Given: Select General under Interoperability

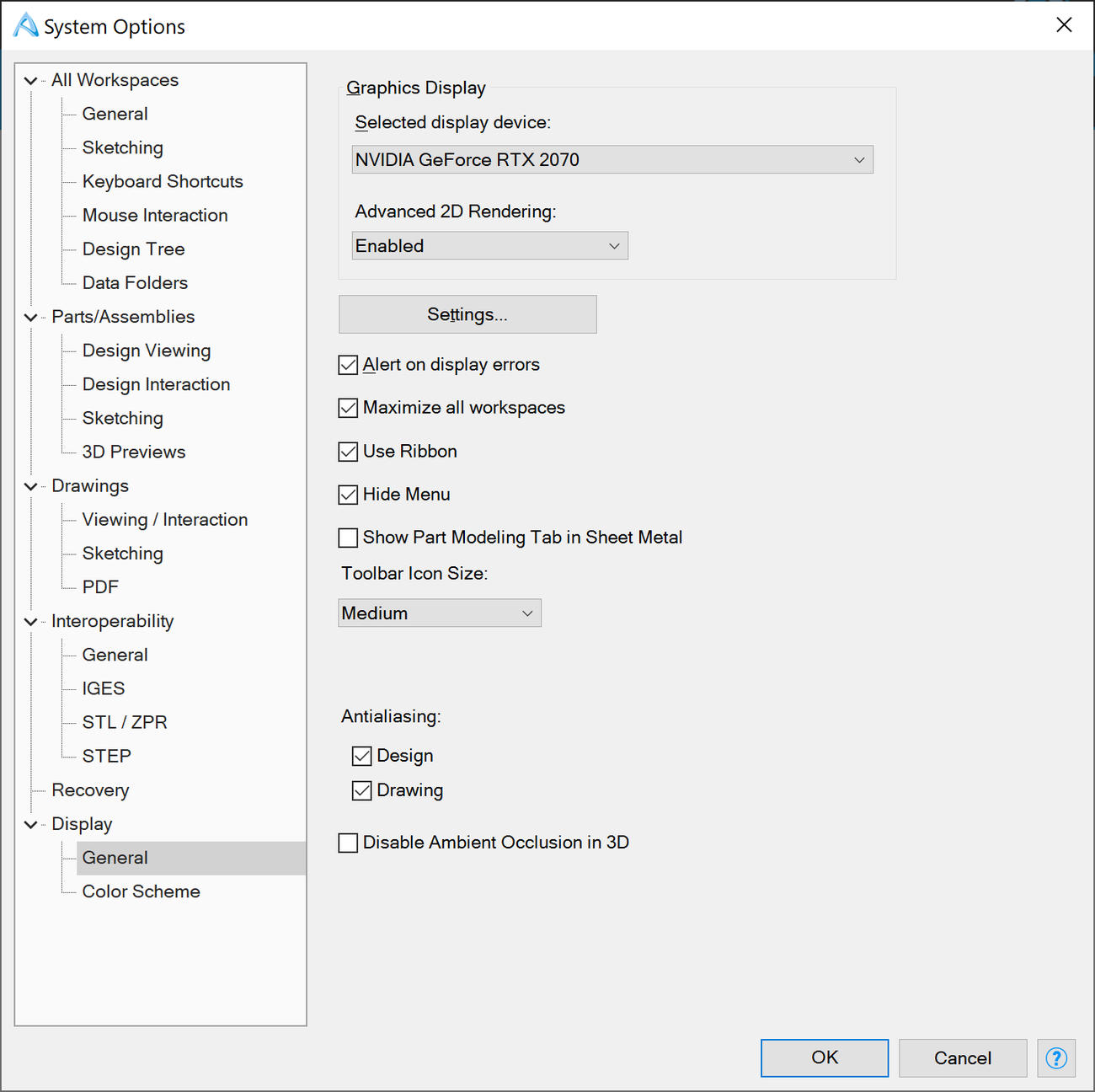Looking at the screenshot, I should (x=115, y=655).
